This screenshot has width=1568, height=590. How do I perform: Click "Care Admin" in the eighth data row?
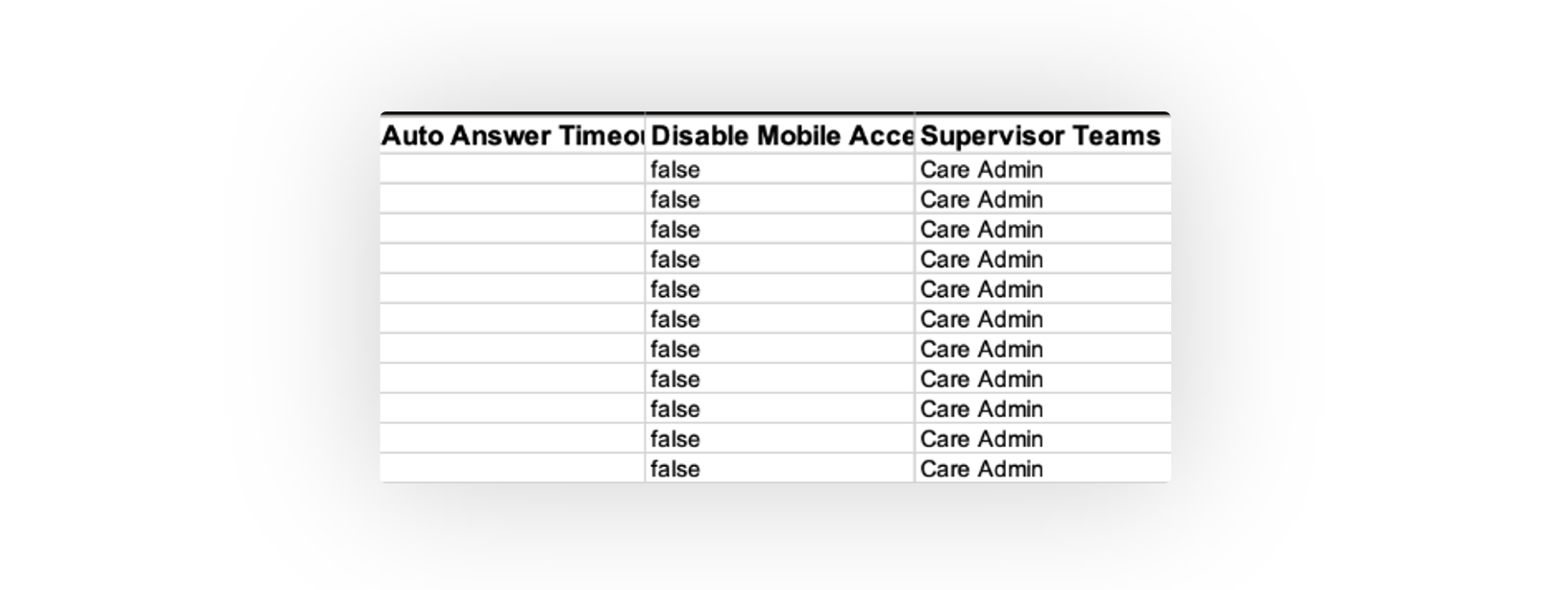tap(981, 379)
